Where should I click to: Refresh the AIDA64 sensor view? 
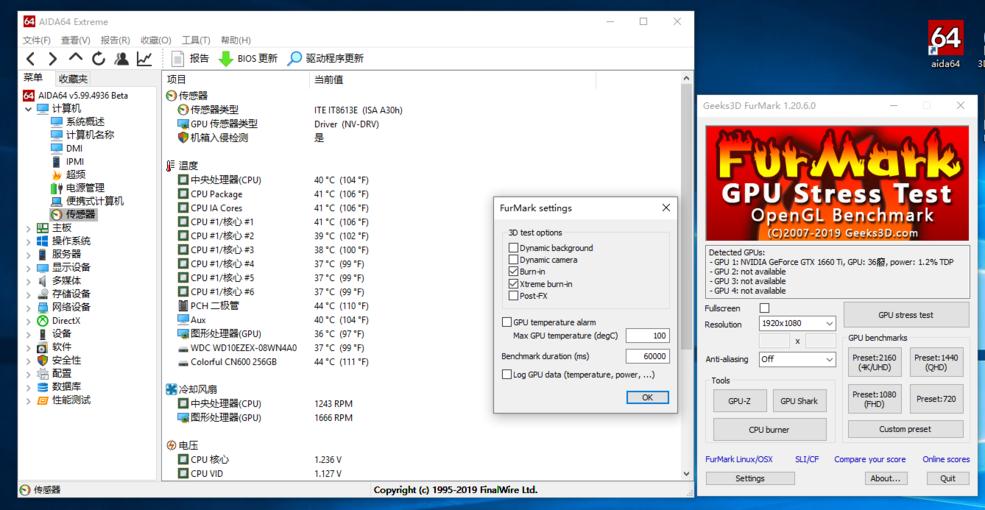[x=98, y=59]
